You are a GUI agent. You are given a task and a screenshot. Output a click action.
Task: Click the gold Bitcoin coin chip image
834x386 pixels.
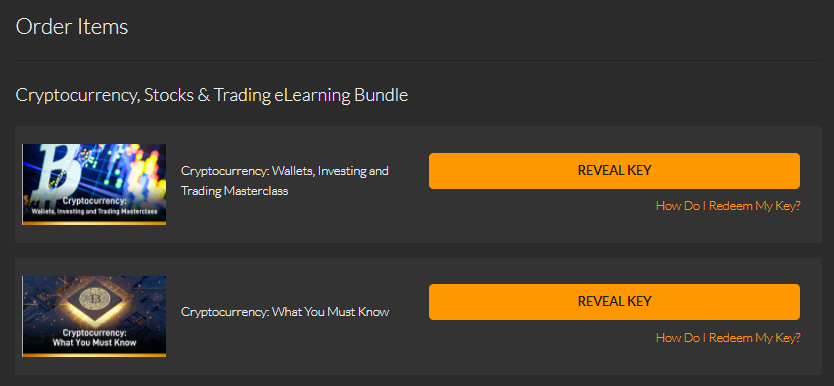point(94,299)
